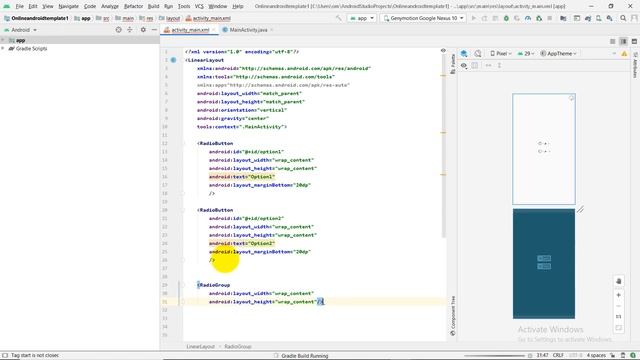Click the warning triangle in layout preview
640x360 pixels.
624,53
